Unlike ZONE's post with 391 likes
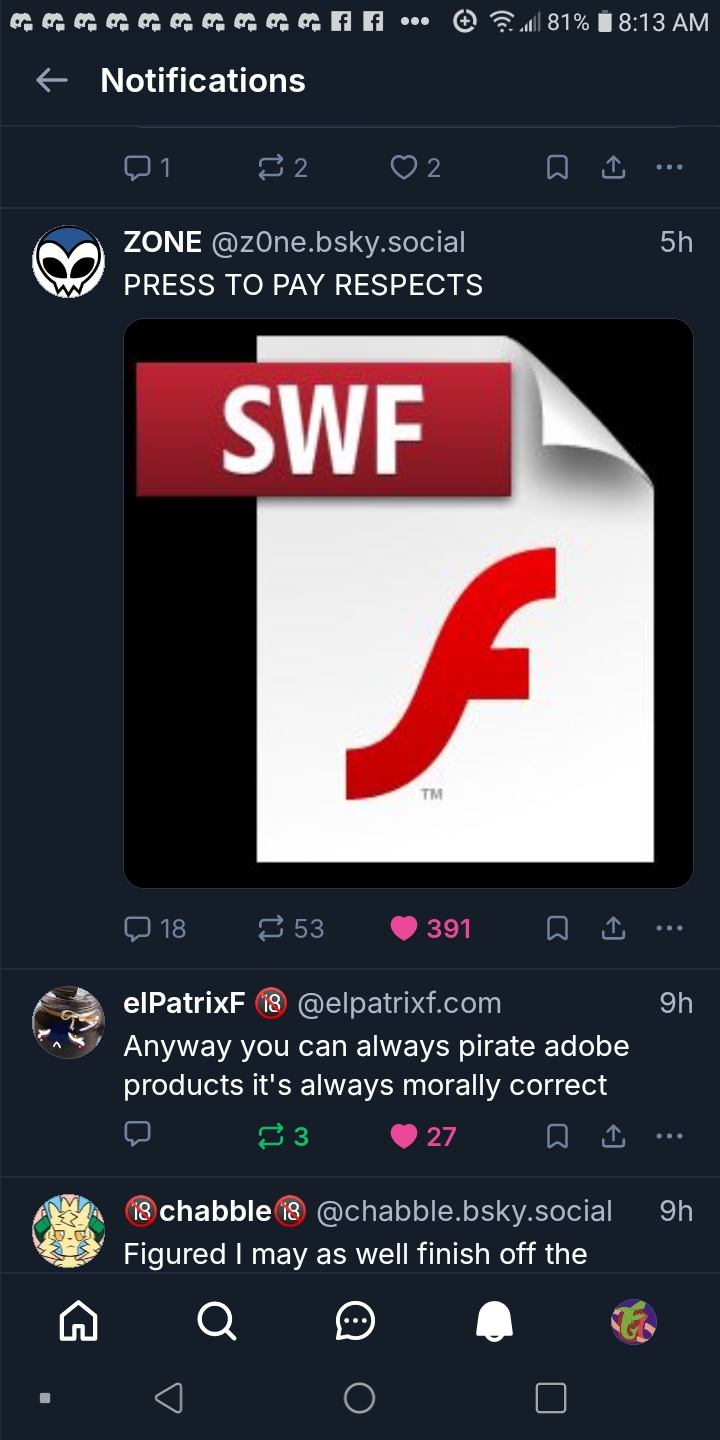The height and width of the screenshot is (1440, 720). click(404, 929)
